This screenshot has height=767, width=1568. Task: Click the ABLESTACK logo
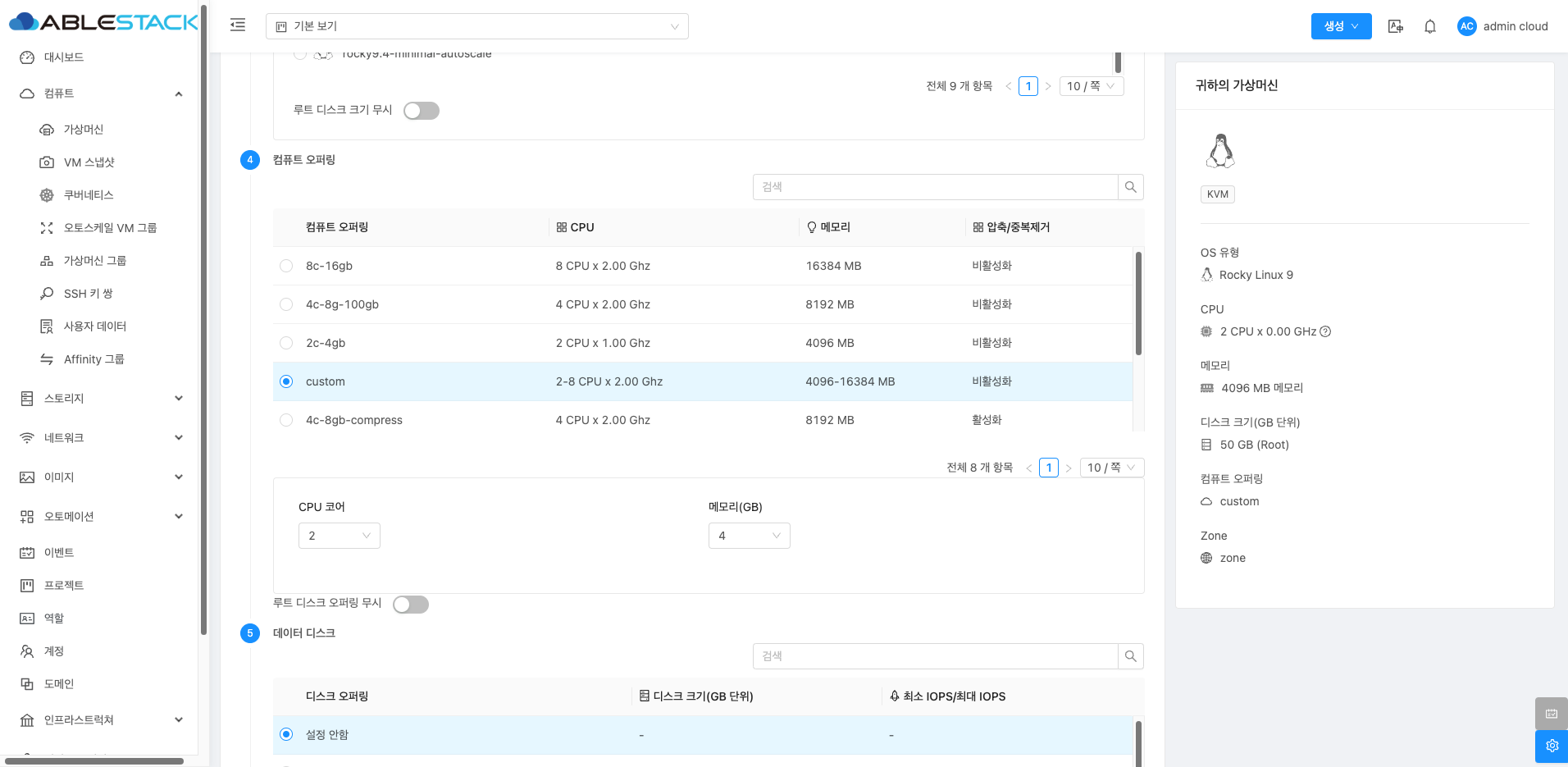103,22
